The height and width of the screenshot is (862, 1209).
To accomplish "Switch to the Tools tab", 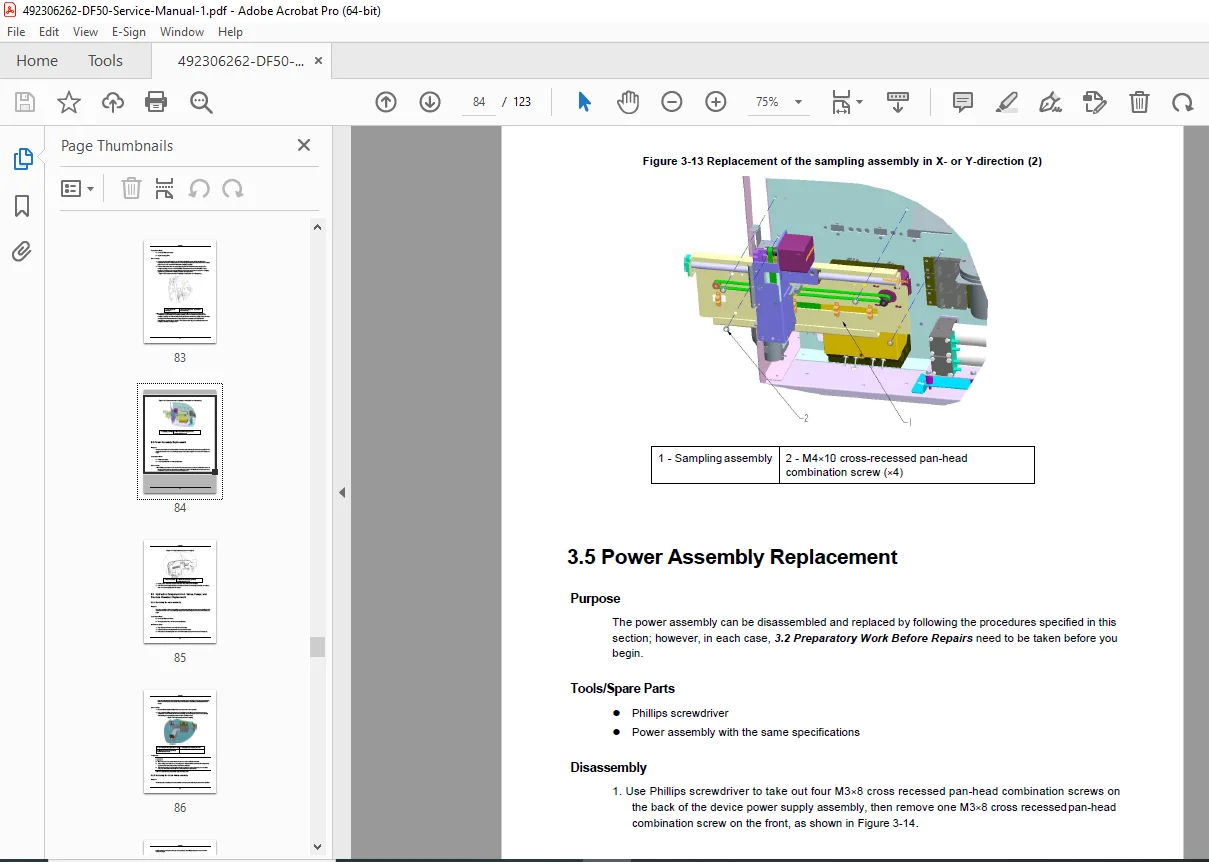I will point(105,61).
